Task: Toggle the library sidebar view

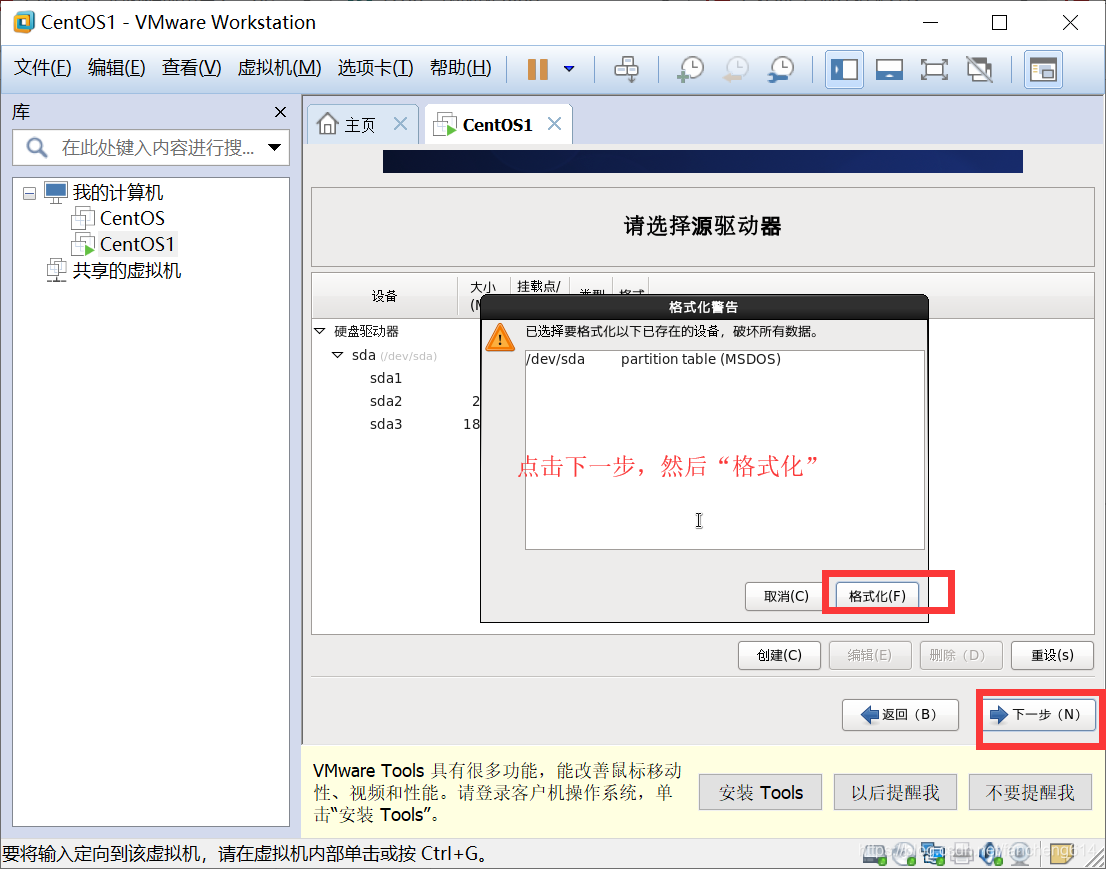Action: click(x=844, y=69)
